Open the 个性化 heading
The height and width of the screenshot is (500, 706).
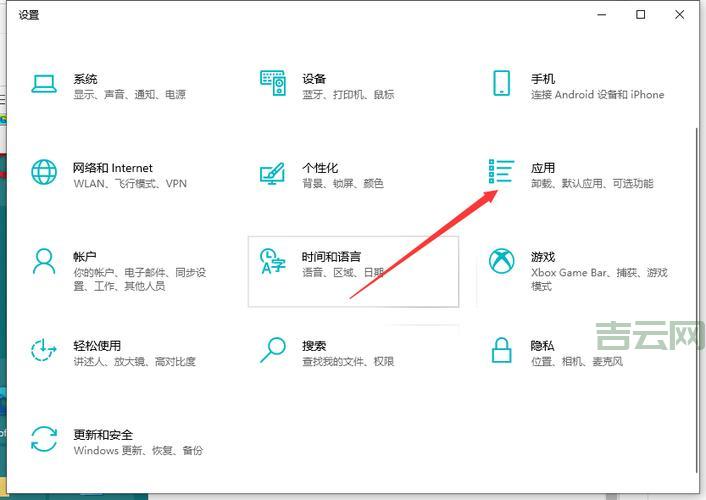point(320,168)
